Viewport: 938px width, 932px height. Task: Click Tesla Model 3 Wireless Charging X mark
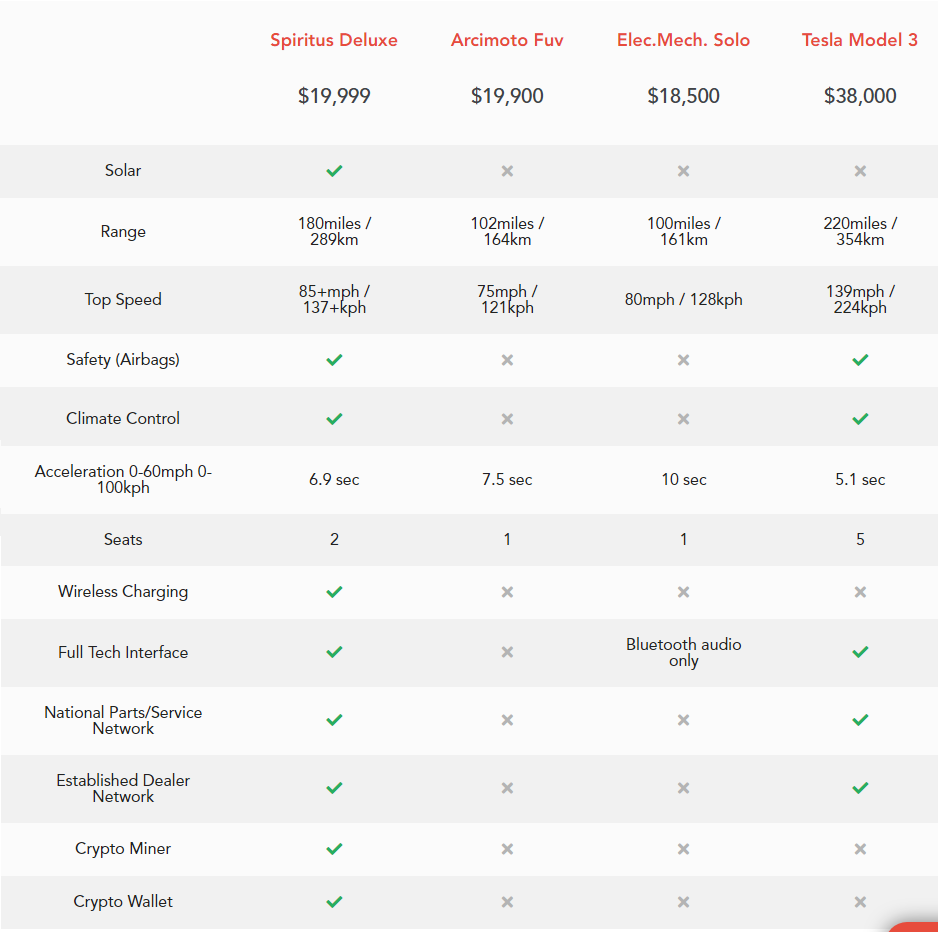click(860, 592)
